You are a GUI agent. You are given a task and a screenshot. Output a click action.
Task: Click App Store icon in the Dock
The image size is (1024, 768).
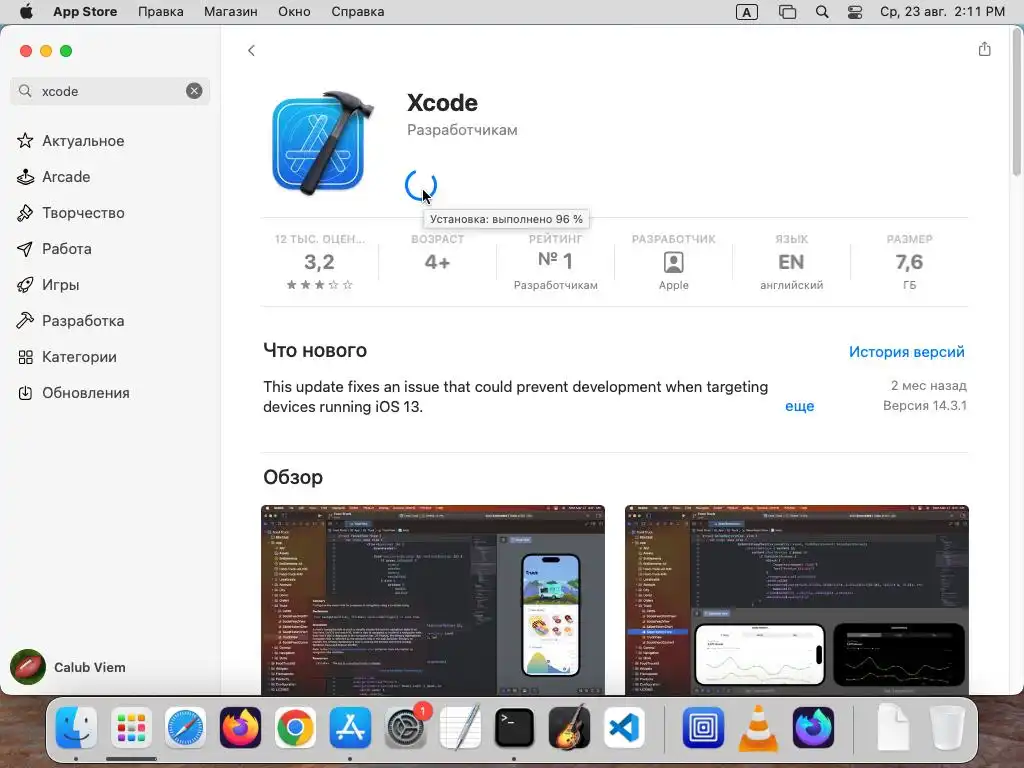(350, 727)
